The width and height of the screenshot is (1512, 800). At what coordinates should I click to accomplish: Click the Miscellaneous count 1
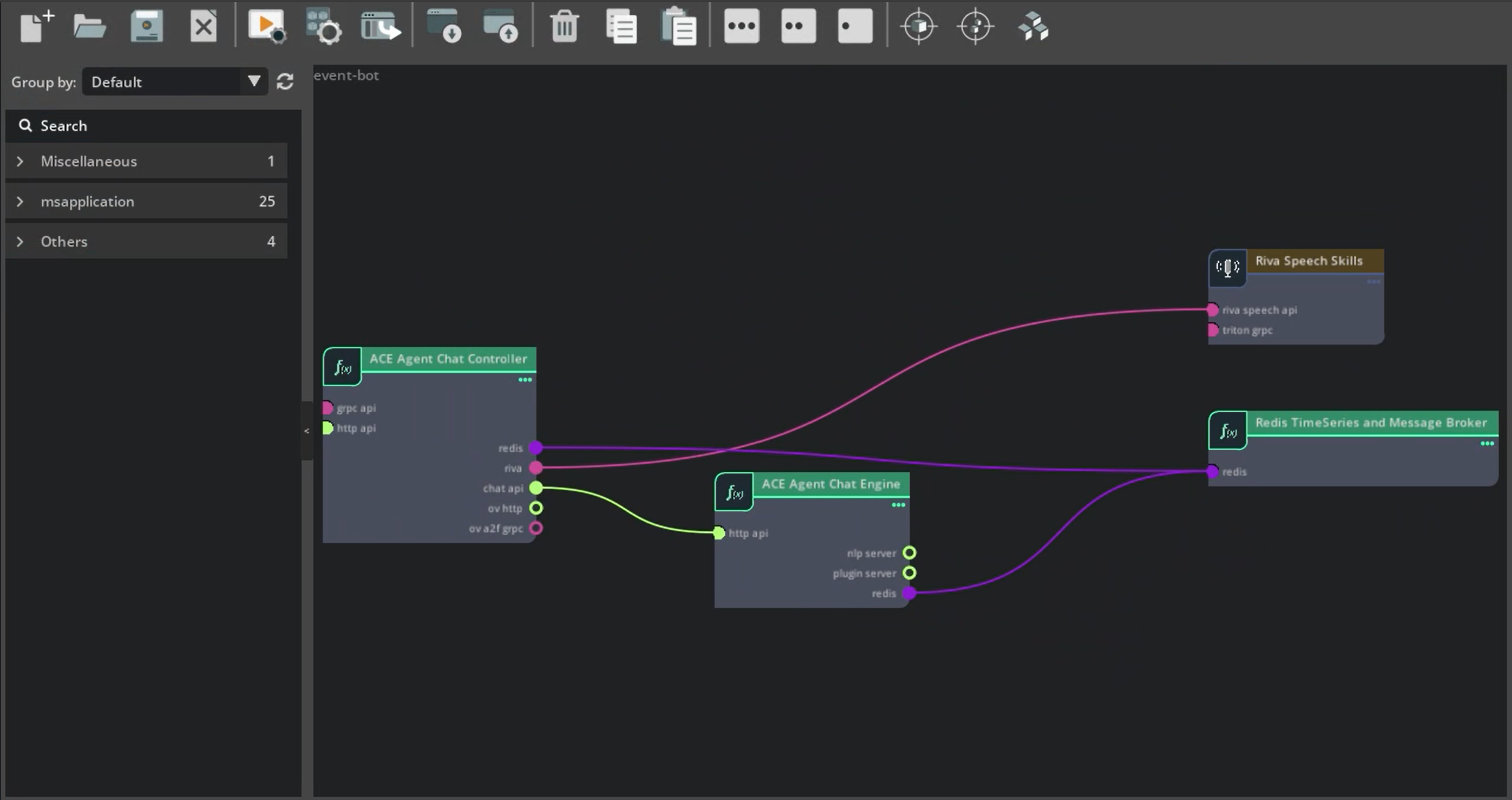tap(270, 161)
